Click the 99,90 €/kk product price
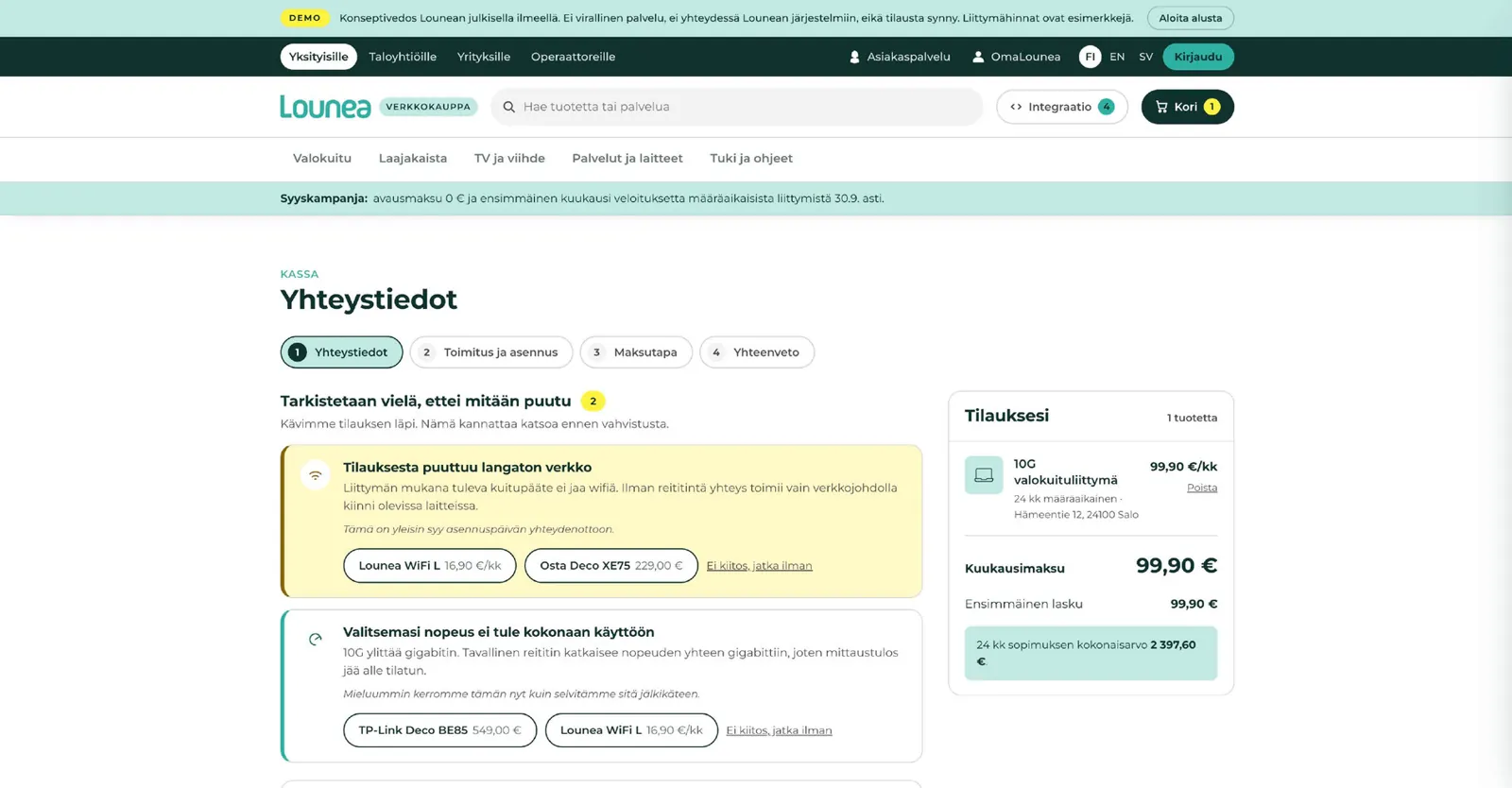1512x788 pixels. pos(1183,467)
